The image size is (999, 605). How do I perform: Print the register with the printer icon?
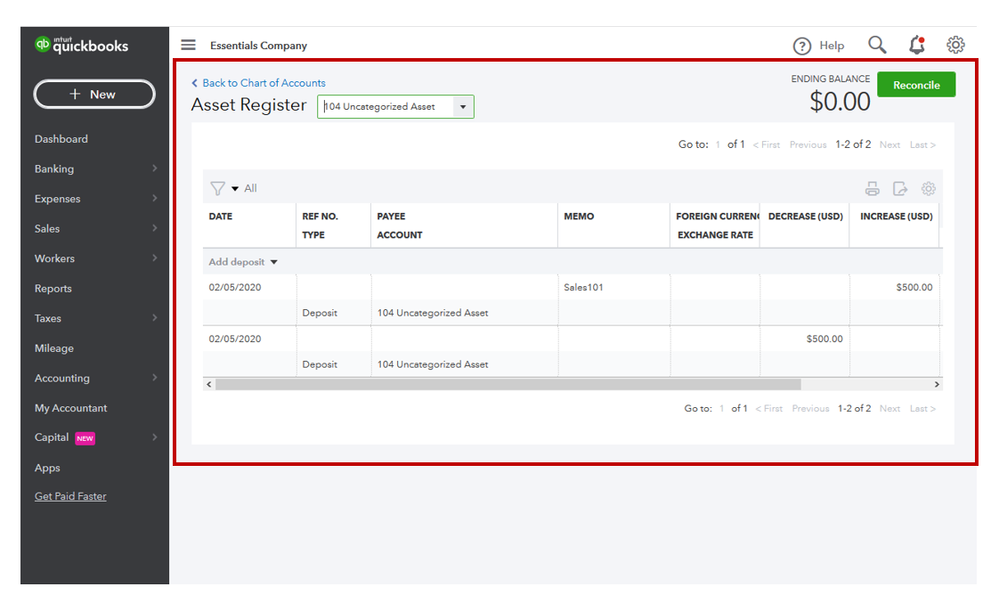point(872,189)
